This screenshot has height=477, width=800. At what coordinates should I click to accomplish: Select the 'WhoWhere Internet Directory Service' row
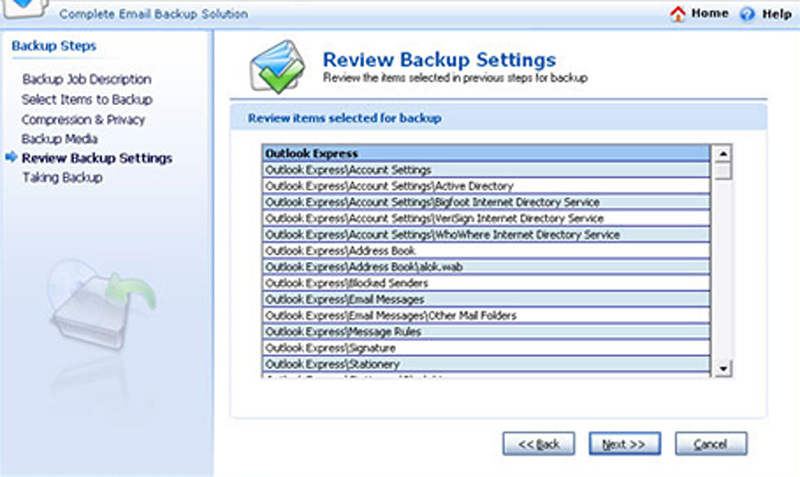(486, 235)
